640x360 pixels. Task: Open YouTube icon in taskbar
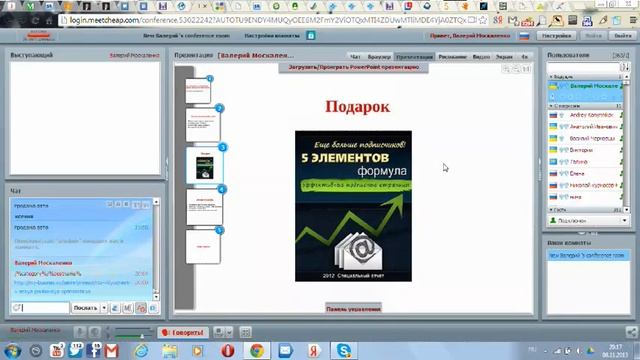click(x=56, y=351)
